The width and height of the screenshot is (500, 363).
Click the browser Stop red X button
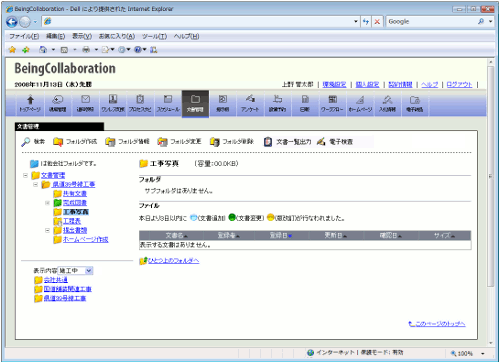pos(377,22)
